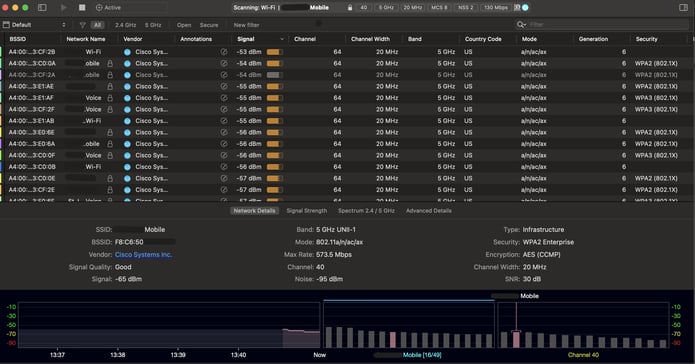Click Cisco vendor icon in A4:00:...3:C0:0E row
Viewport: 695px width, 364px height.
(127, 178)
